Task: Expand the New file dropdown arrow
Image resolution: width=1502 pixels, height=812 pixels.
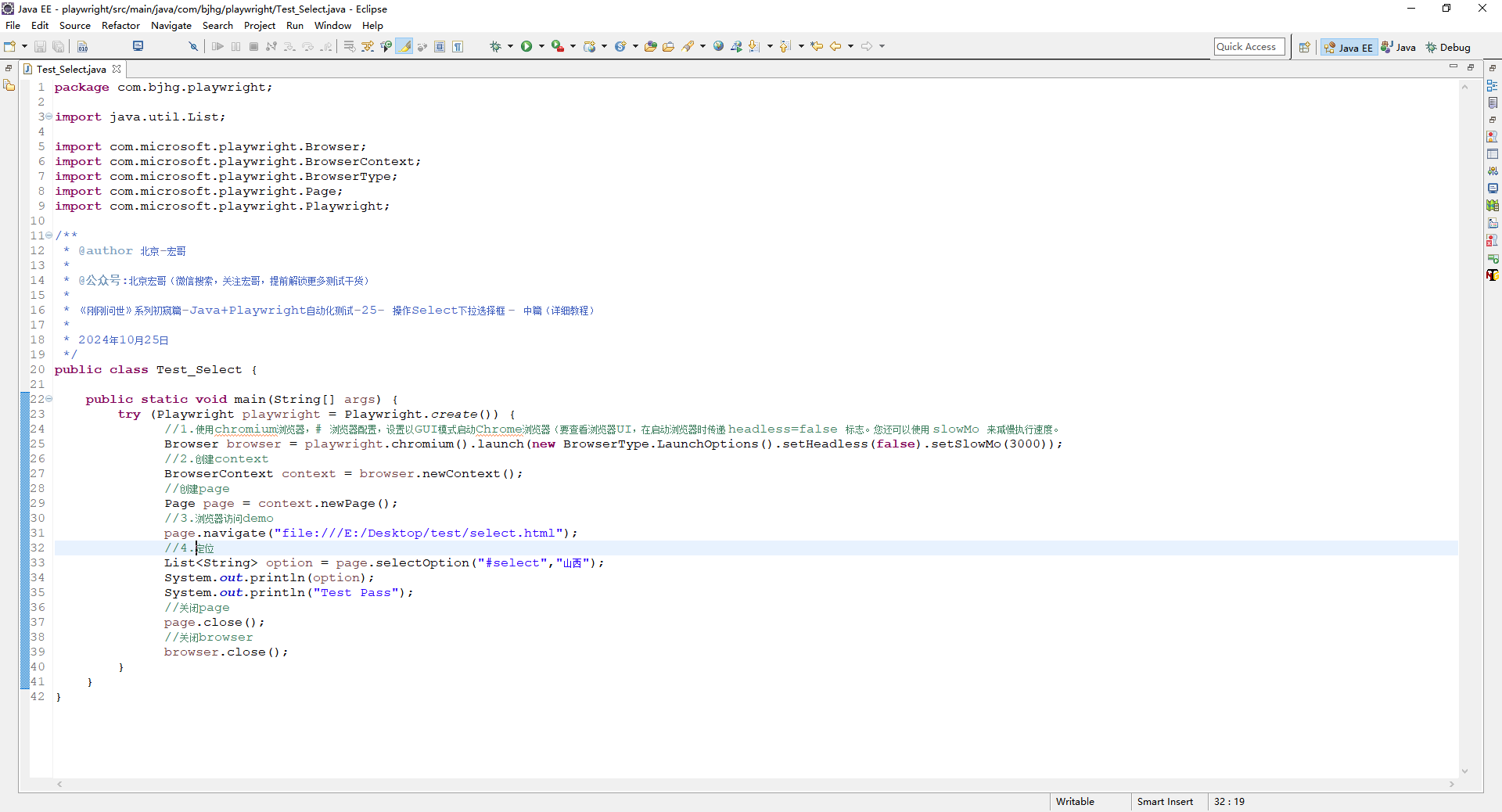Action: click(24, 47)
